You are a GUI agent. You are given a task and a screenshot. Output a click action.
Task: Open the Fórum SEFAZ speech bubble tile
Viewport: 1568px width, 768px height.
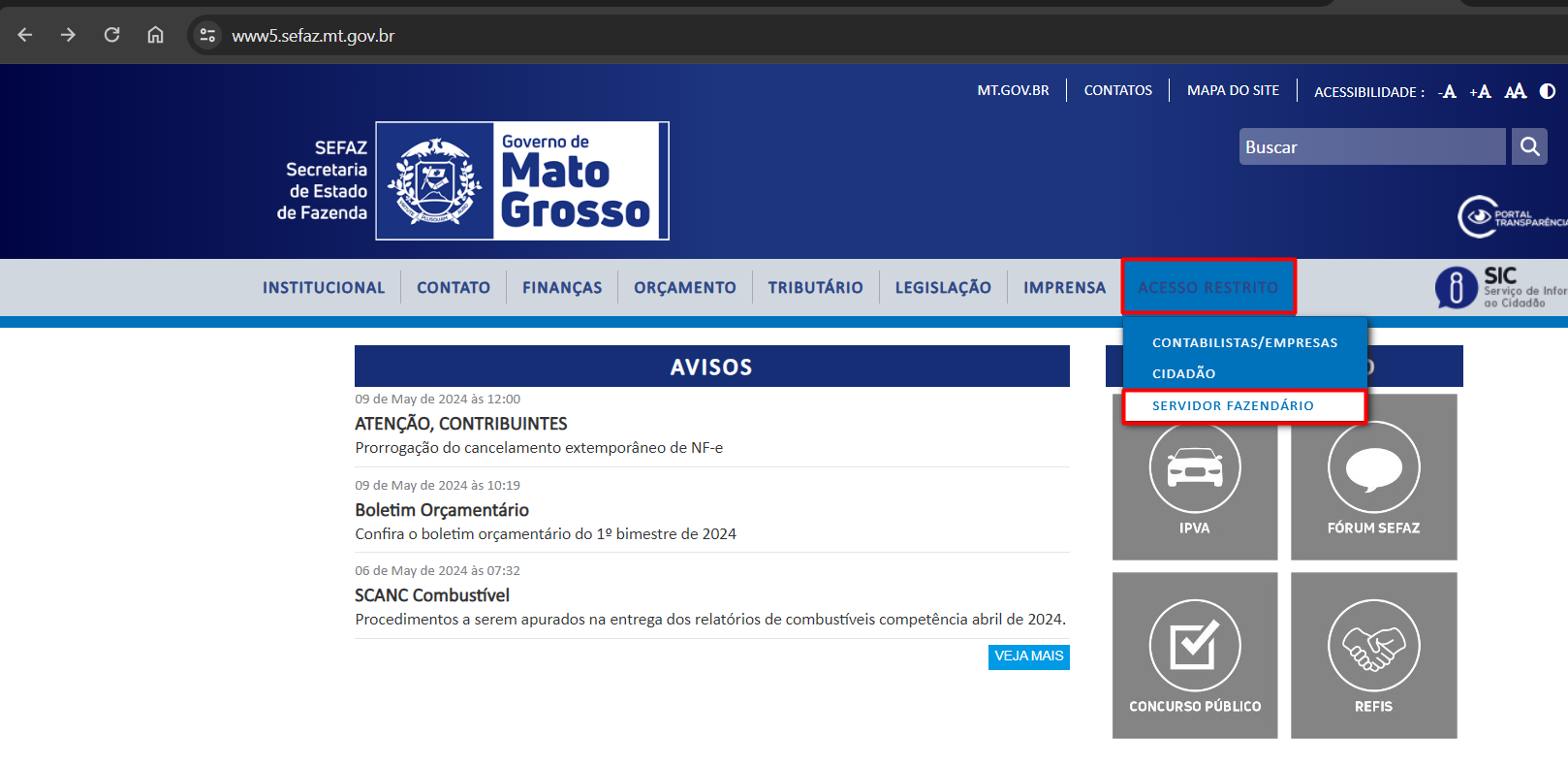coord(1373,477)
